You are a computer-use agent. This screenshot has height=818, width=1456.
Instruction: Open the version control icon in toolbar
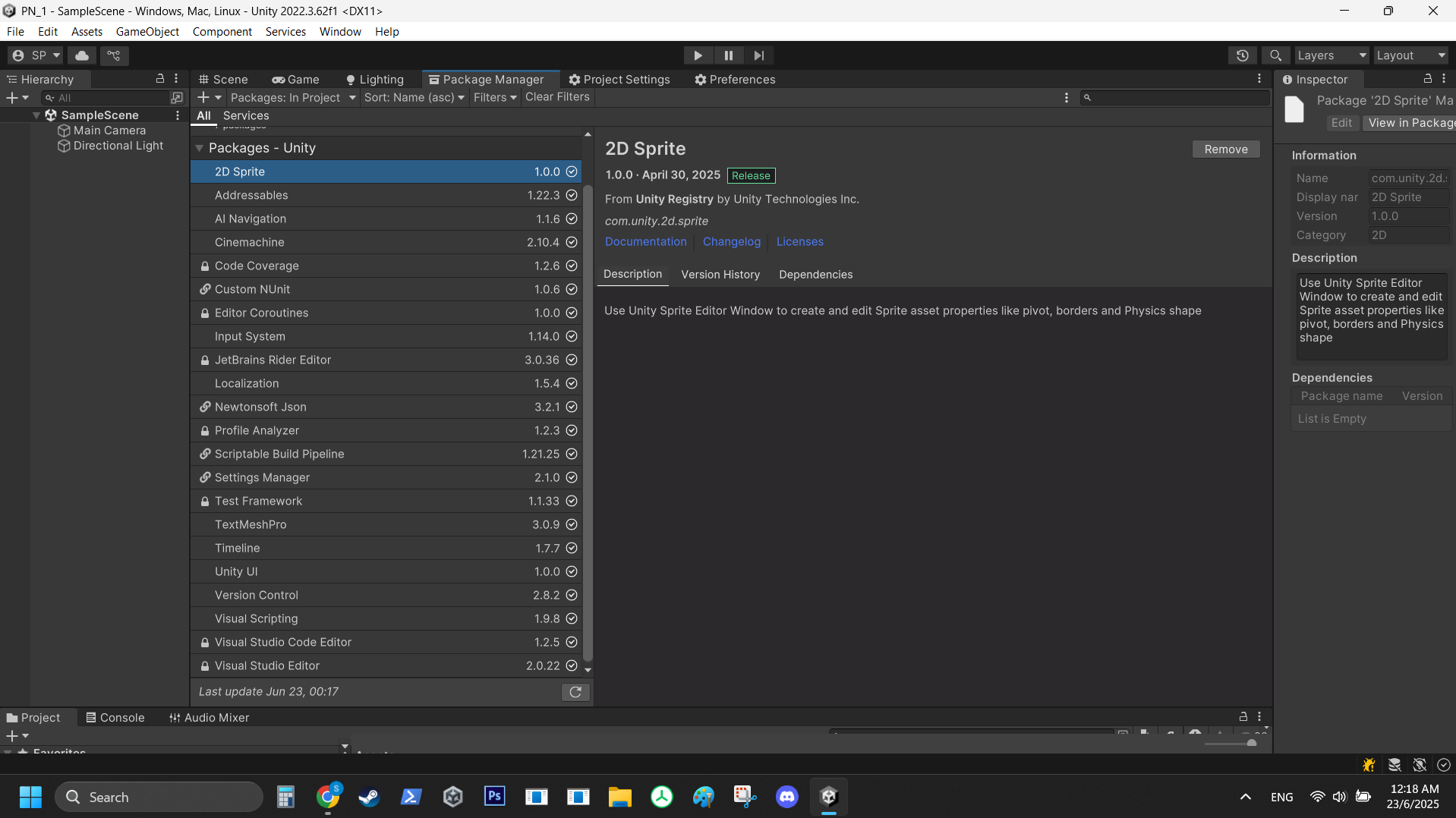tap(114, 55)
